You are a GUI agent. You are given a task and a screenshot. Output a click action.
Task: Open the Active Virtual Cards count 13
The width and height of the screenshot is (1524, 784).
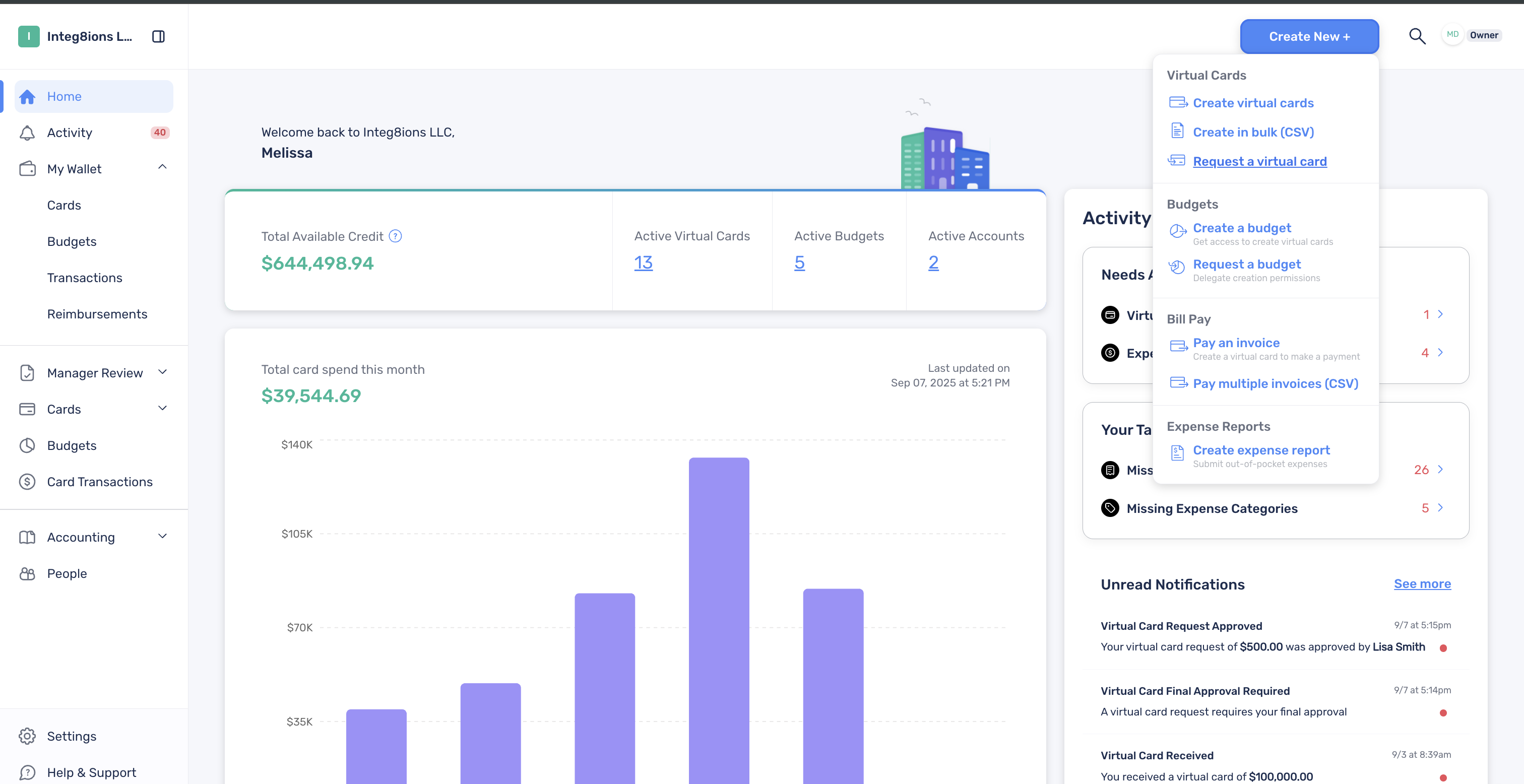pyautogui.click(x=643, y=262)
